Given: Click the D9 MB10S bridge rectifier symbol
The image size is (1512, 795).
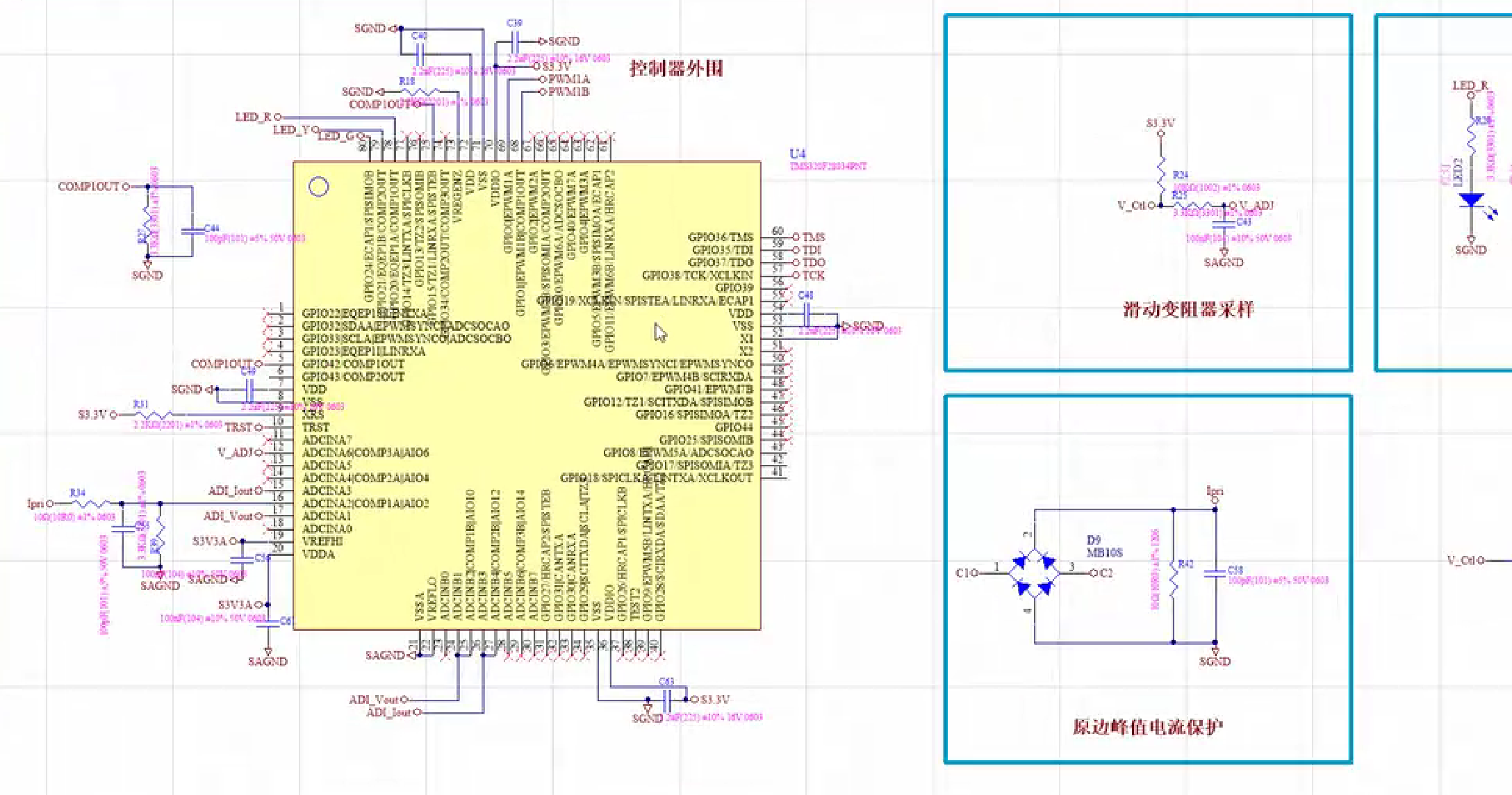Looking at the screenshot, I should 1034,573.
